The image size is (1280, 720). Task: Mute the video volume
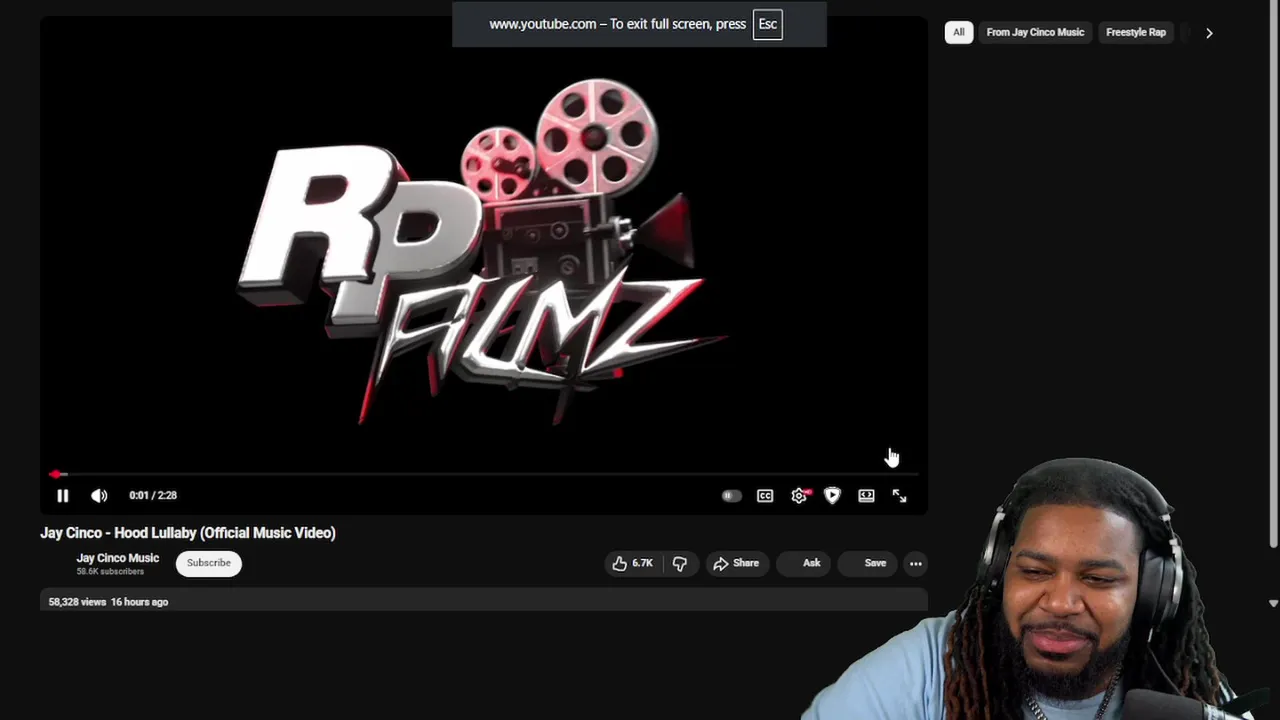(99, 495)
